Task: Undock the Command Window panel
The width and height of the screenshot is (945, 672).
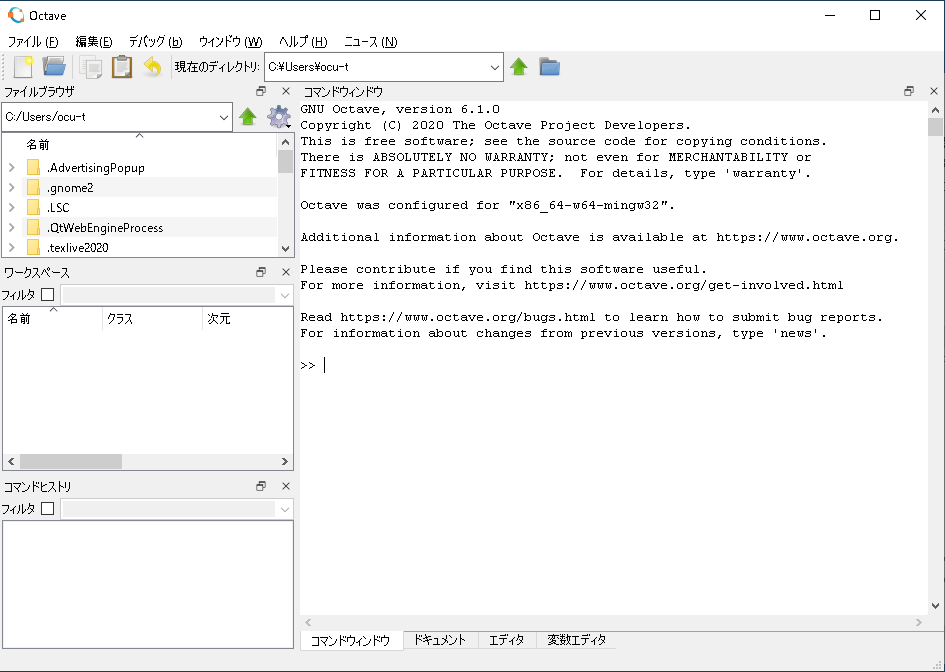Action: point(908,91)
